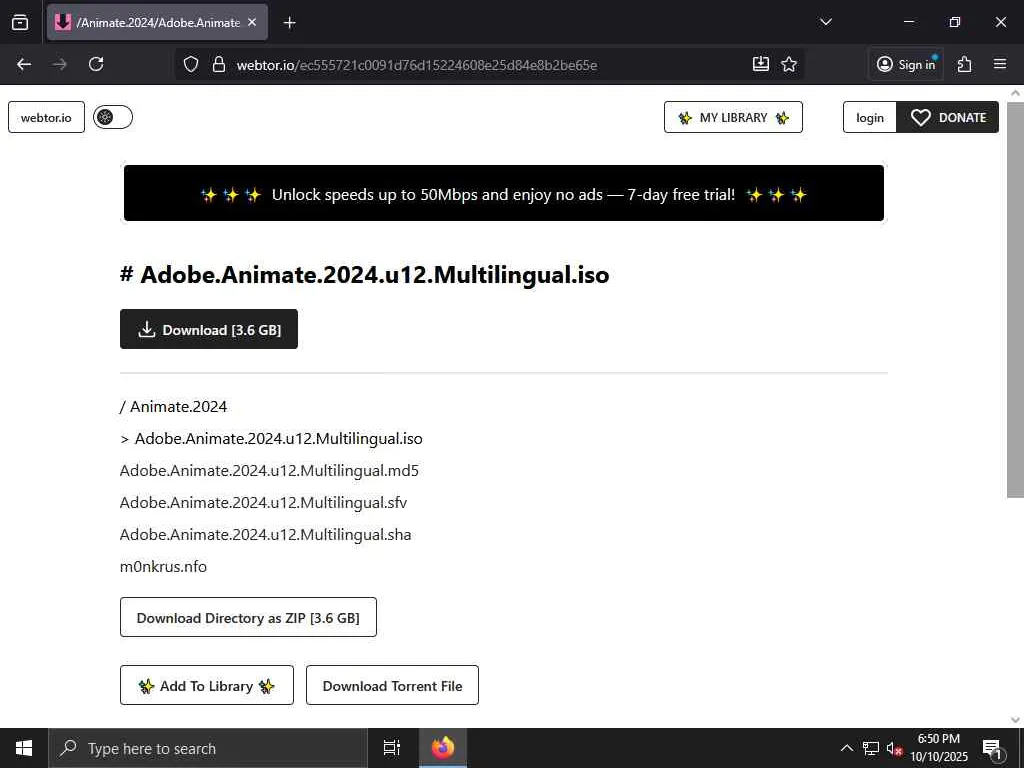This screenshot has height=768, width=1024.
Task: Click the webtor.io home logo button
Action: [x=46, y=118]
